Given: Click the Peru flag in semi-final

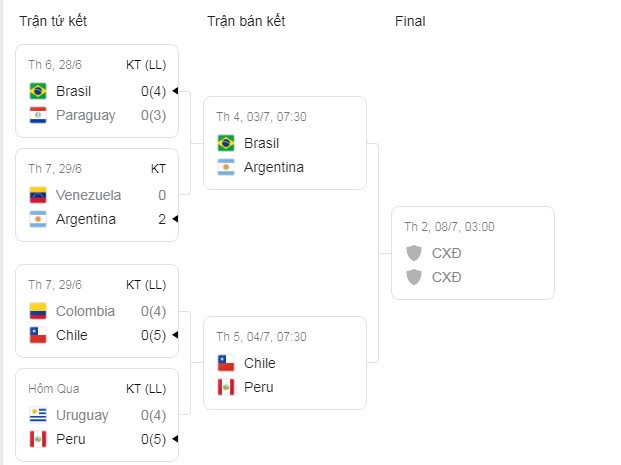Looking at the screenshot, I should (226, 387).
